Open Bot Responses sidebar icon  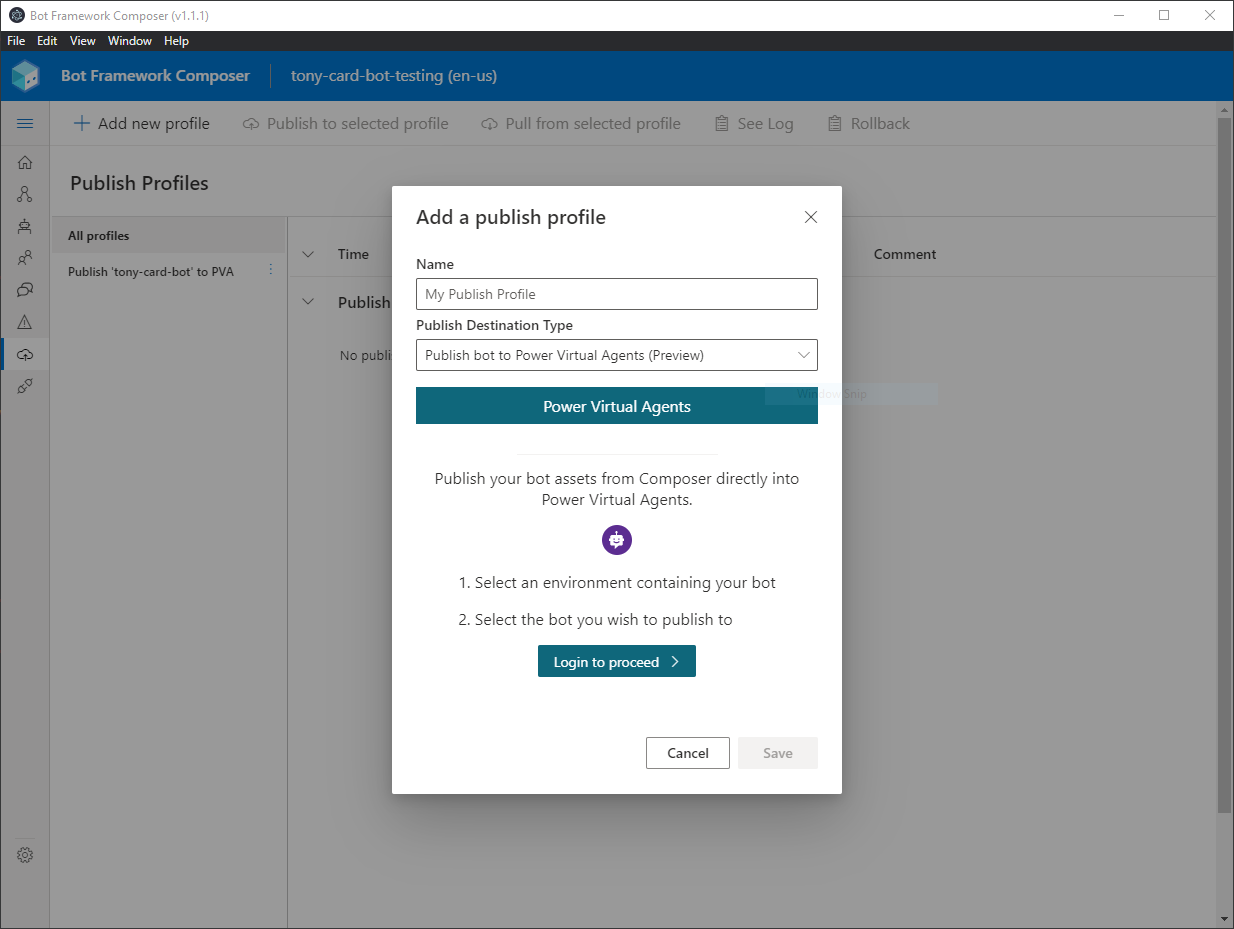click(x=25, y=226)
